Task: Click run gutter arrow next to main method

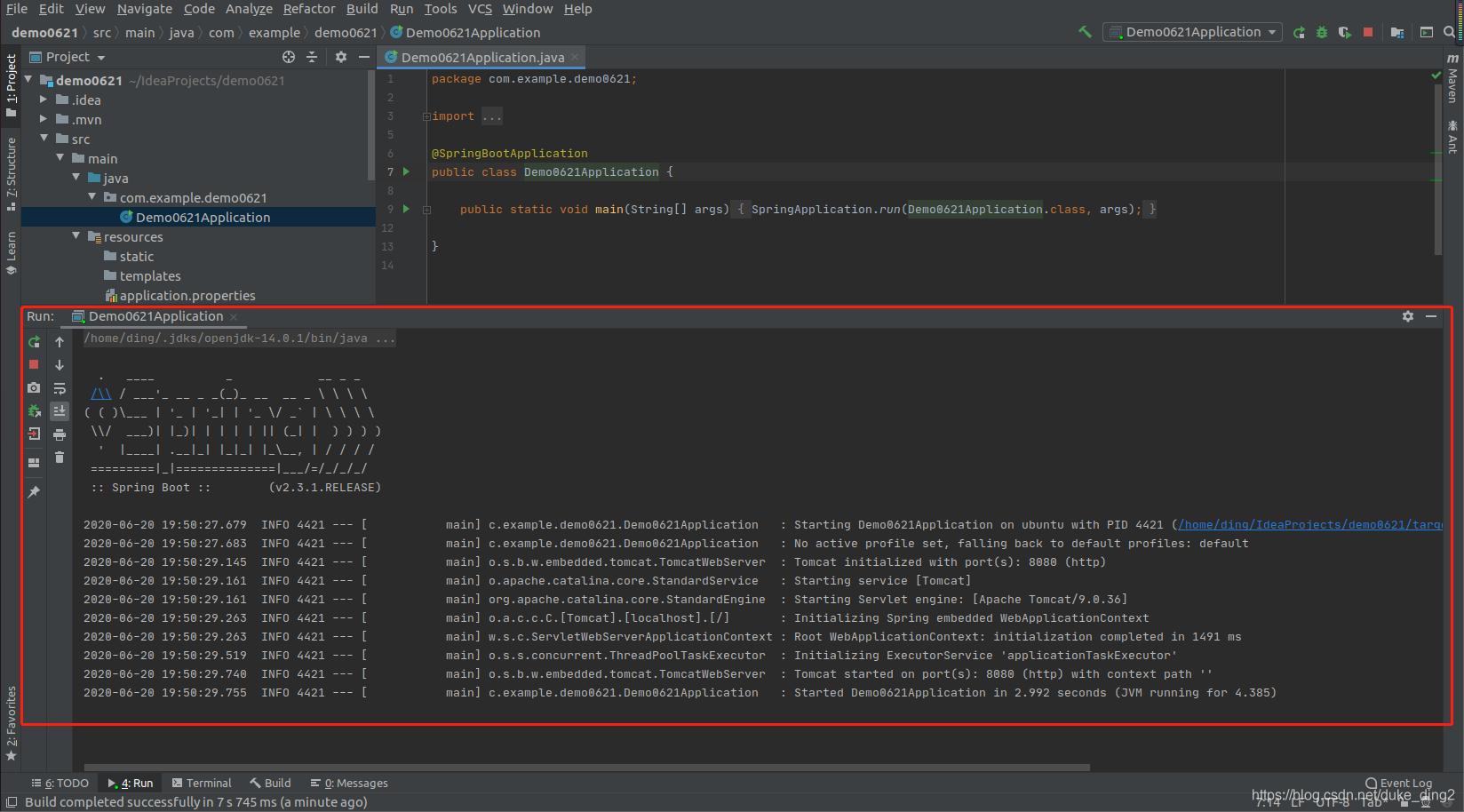Action: click(x=406, y=209)
